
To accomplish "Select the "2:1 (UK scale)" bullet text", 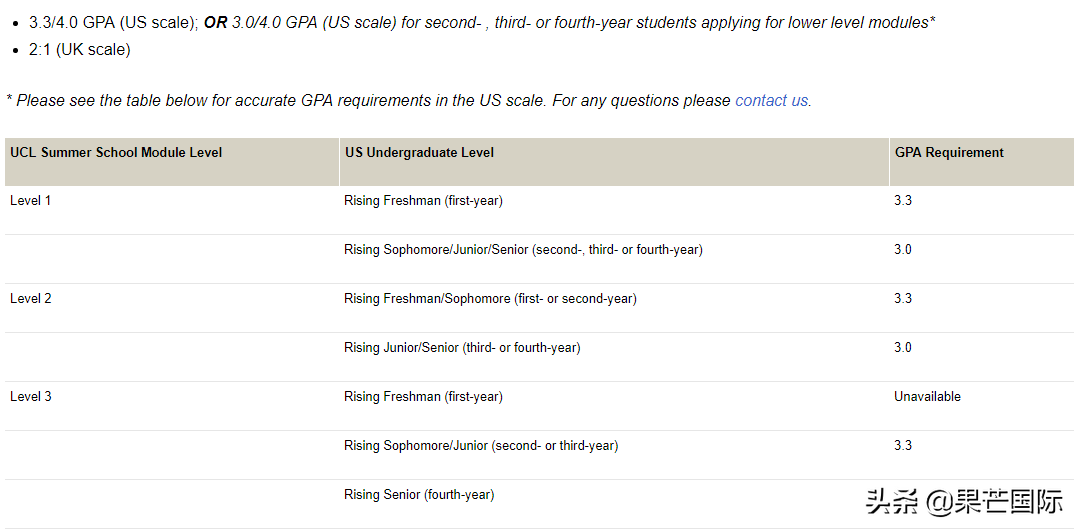I will [80, 49].
